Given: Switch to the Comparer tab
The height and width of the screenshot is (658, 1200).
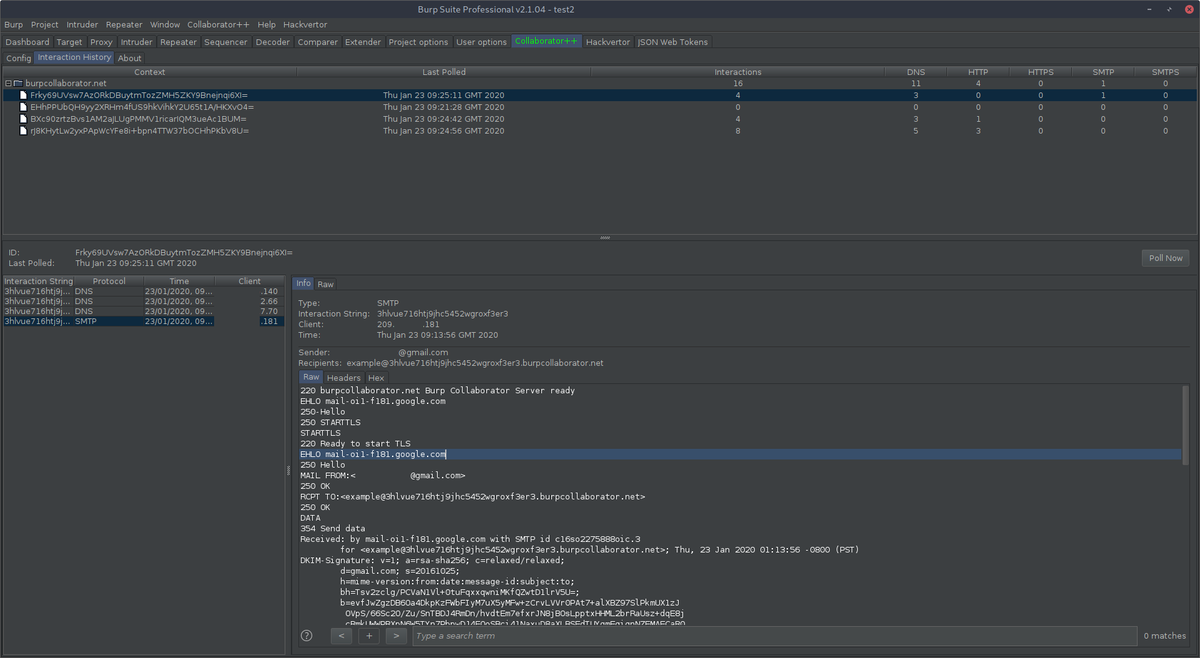Looking at the screenshot, I should click(x=318, y=42).
